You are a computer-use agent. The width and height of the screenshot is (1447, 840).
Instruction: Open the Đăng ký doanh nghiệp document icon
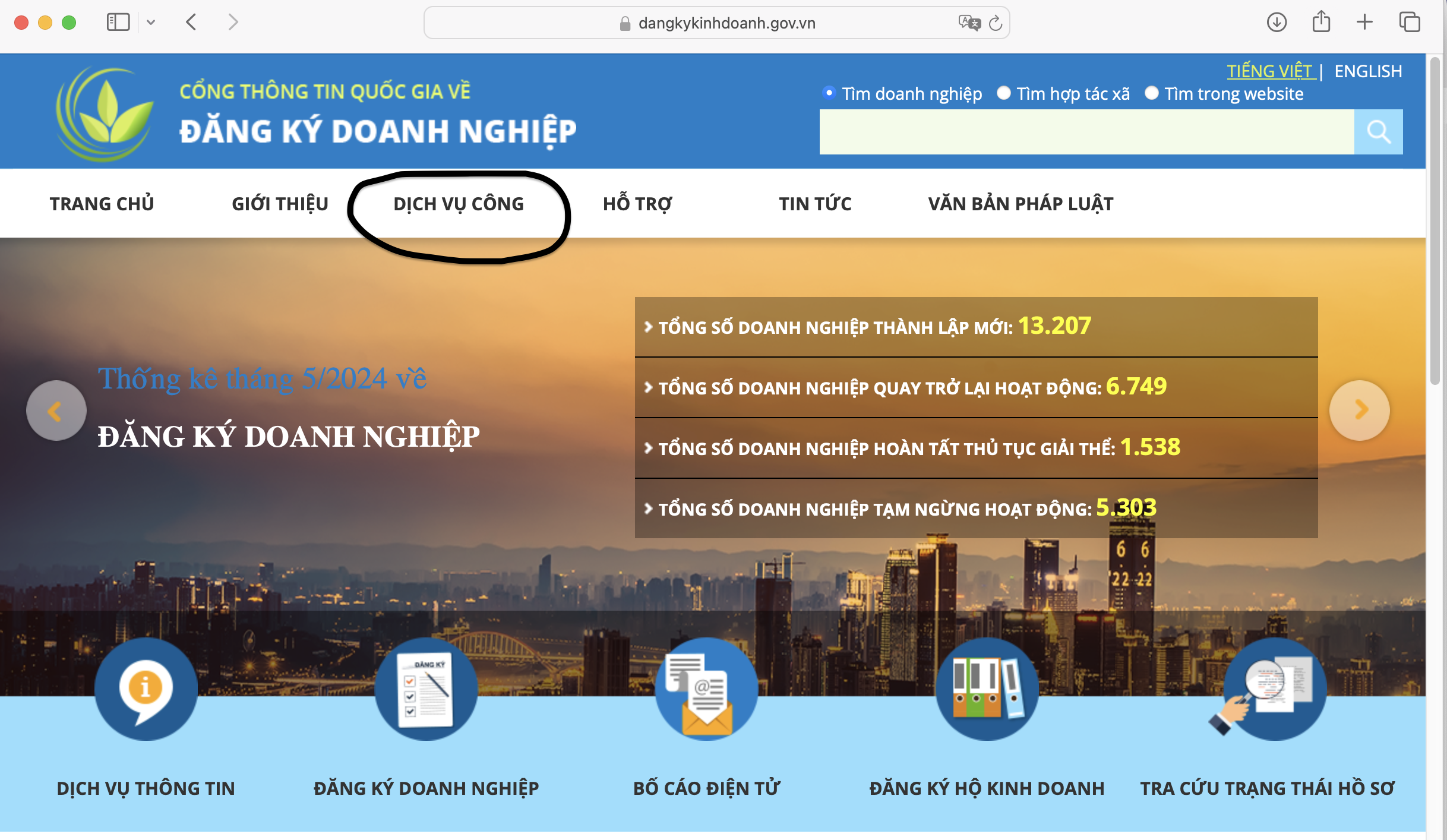tap(426, 689)
